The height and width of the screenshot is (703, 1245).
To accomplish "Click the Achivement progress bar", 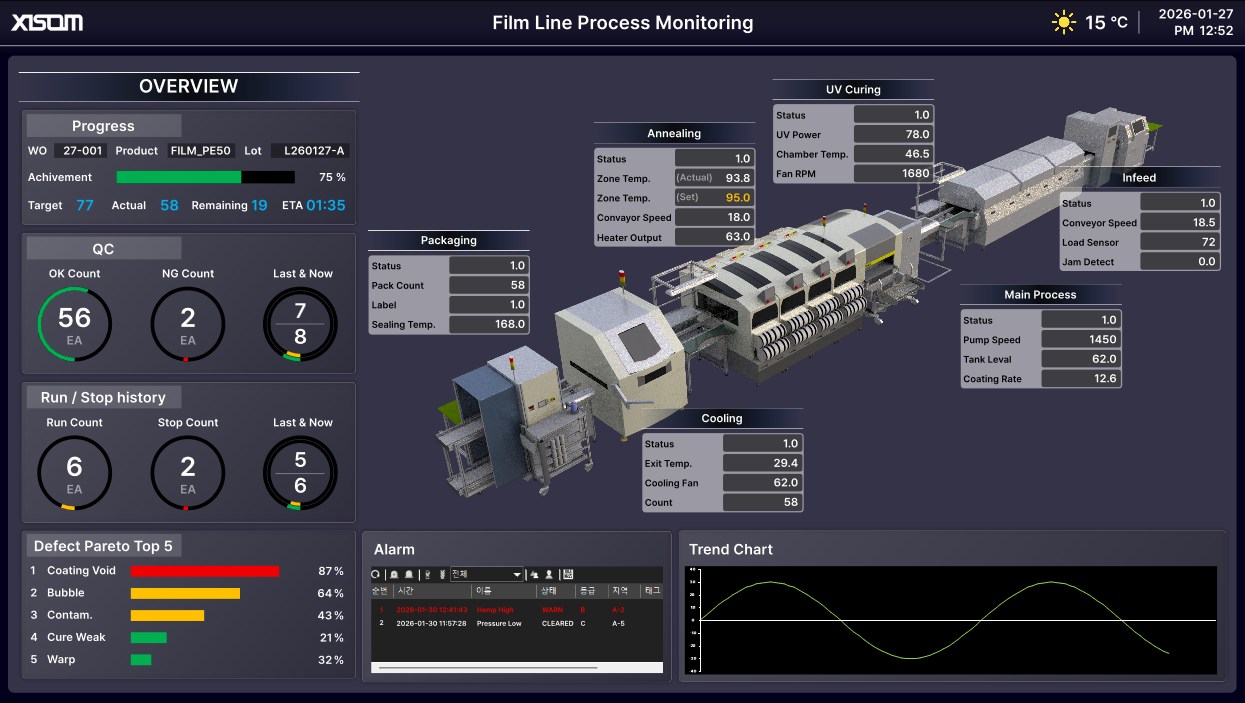I will click(205, 177).
